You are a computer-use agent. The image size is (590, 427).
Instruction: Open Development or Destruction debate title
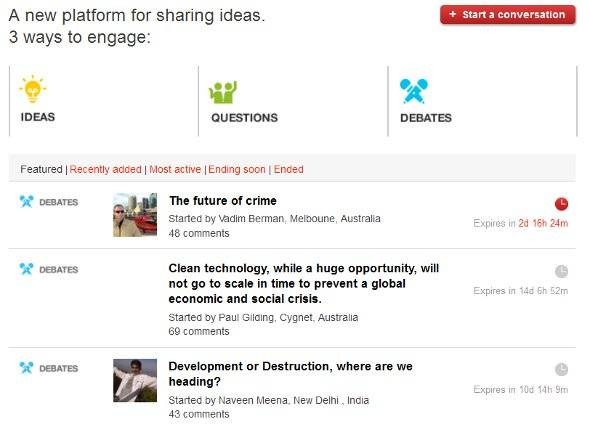pyautogui.click(x=290, y=374)
